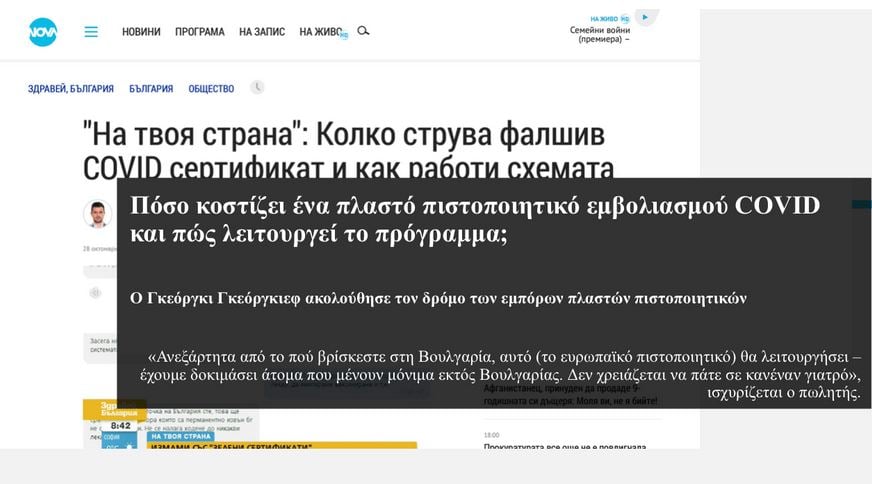This screenshot has width=872, height=484.
Task: Open the ЗДРАВЕЙ, БЪЛГАРИЯ category link
Action: tap(71, 88)
